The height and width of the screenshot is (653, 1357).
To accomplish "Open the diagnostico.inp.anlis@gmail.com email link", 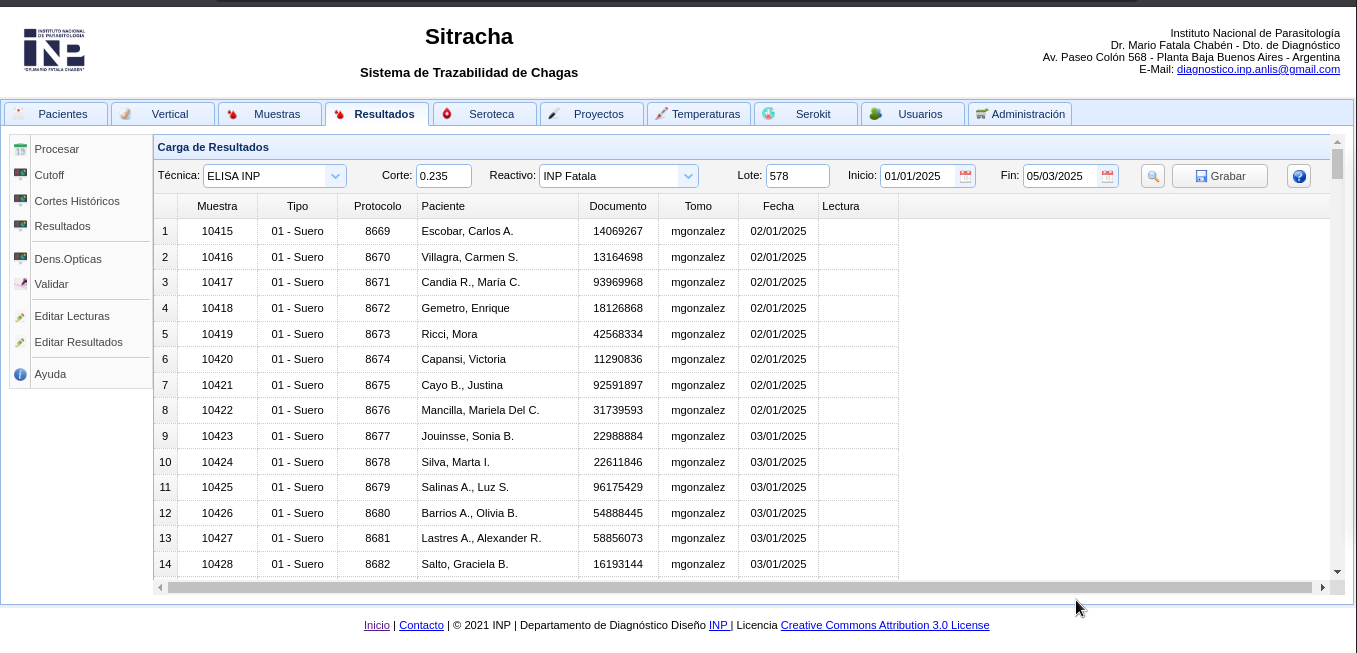I will (1258, 69).
